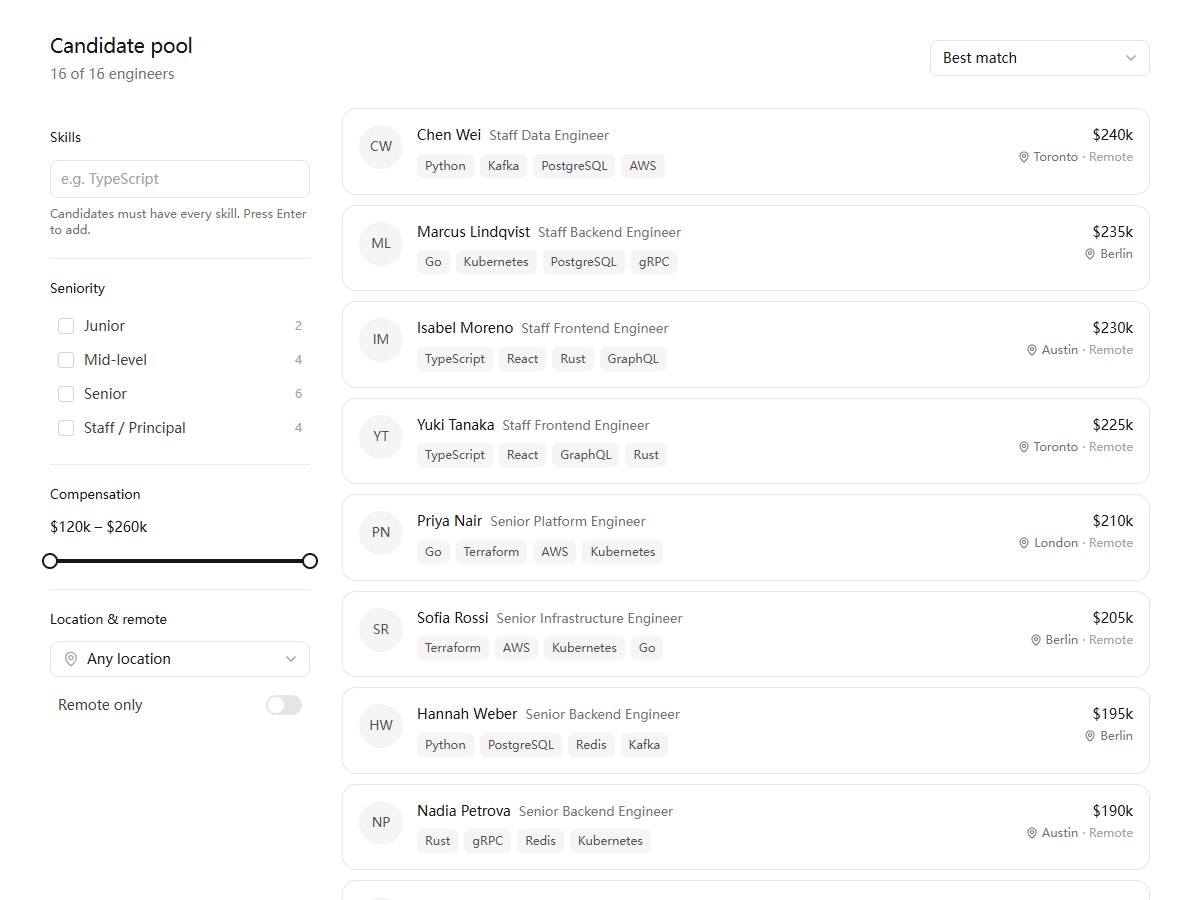Click the CW avatar for Chen Wei
The image size is (1200, 900).
click(x=381, y=146)
